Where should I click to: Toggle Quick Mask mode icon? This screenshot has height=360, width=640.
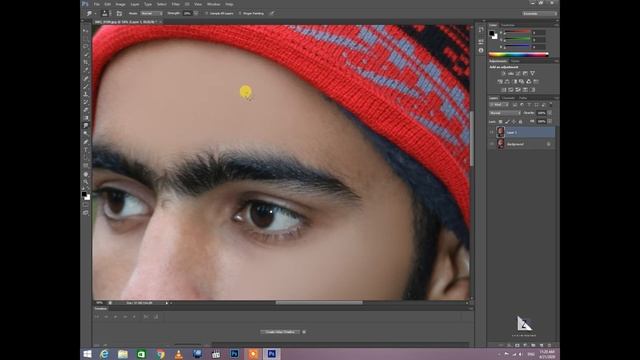click(86, 205)
